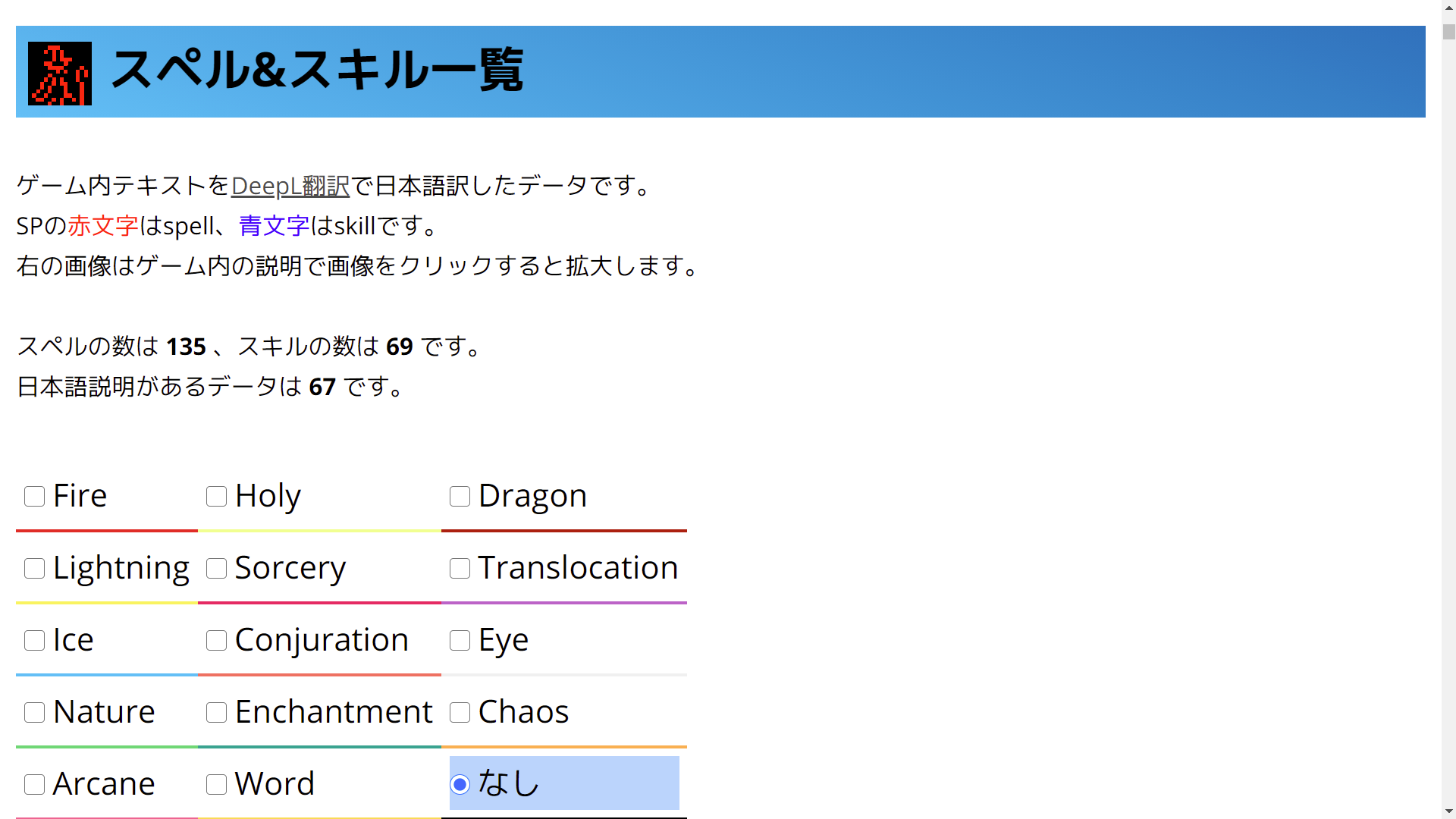Toggle the Eye checkbox
The image size is (1456, 819).
460,641
